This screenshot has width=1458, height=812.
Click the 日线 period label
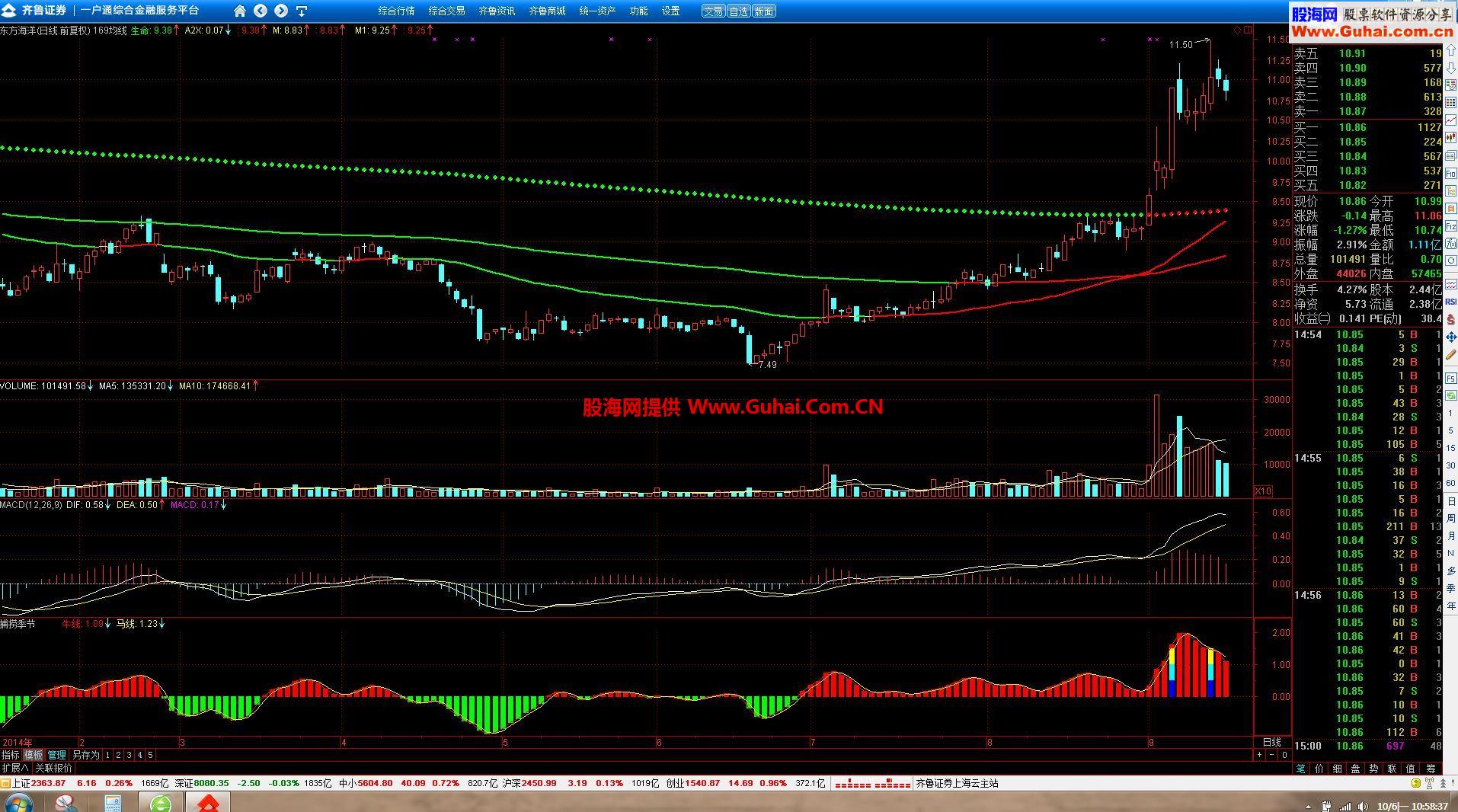point(1272,742)
